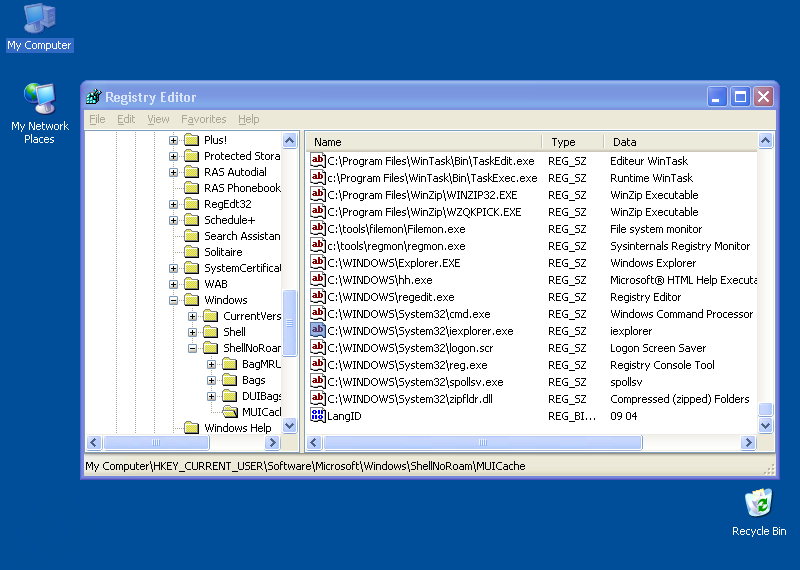Click the string icon of the reg.exe value

(x=317, y=365)
